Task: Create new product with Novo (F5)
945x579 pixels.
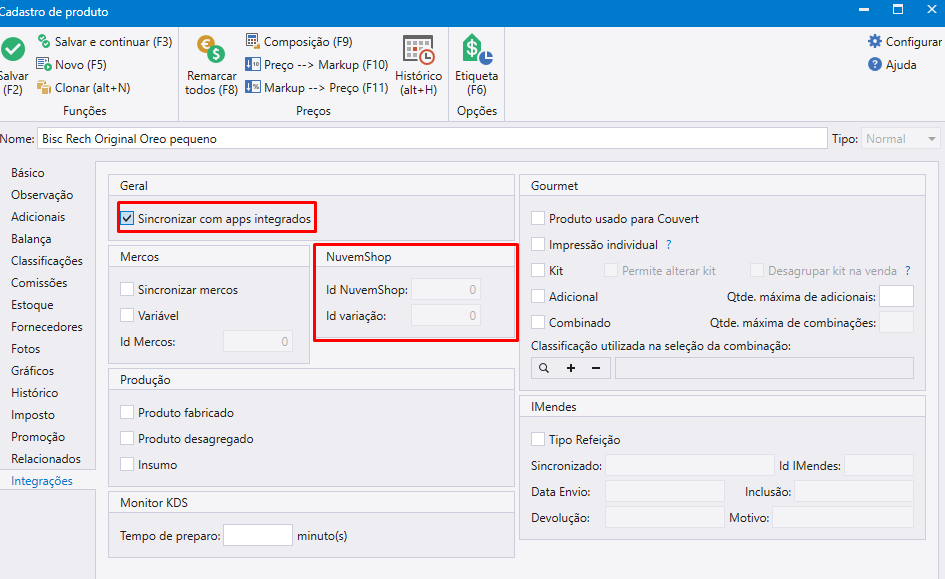Action: pos(71,64)
